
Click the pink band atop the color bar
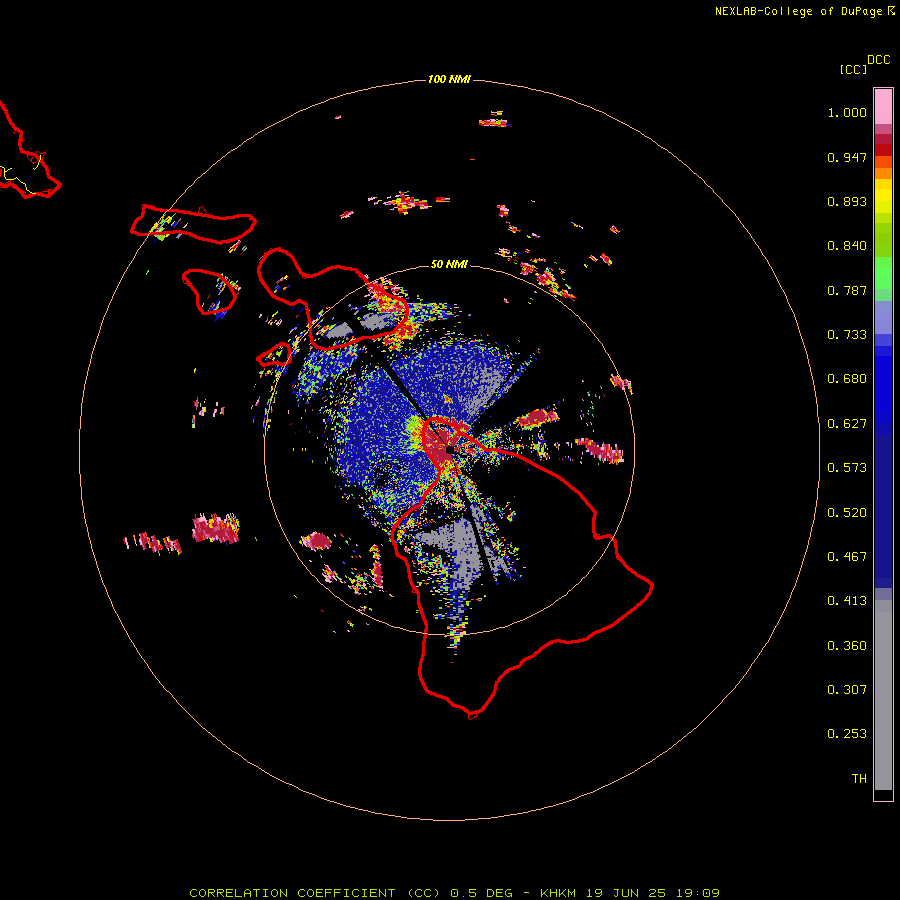[x=883, y=106]
